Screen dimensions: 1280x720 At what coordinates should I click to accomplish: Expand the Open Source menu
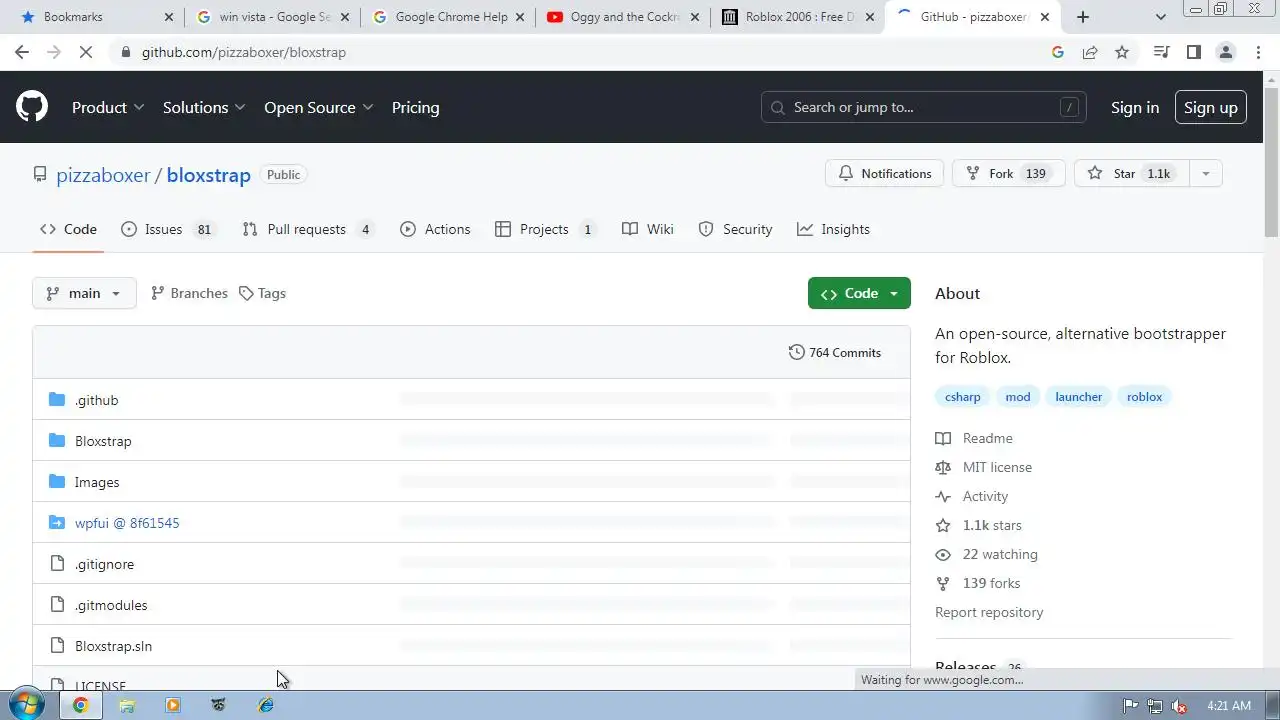pos(319,107)
